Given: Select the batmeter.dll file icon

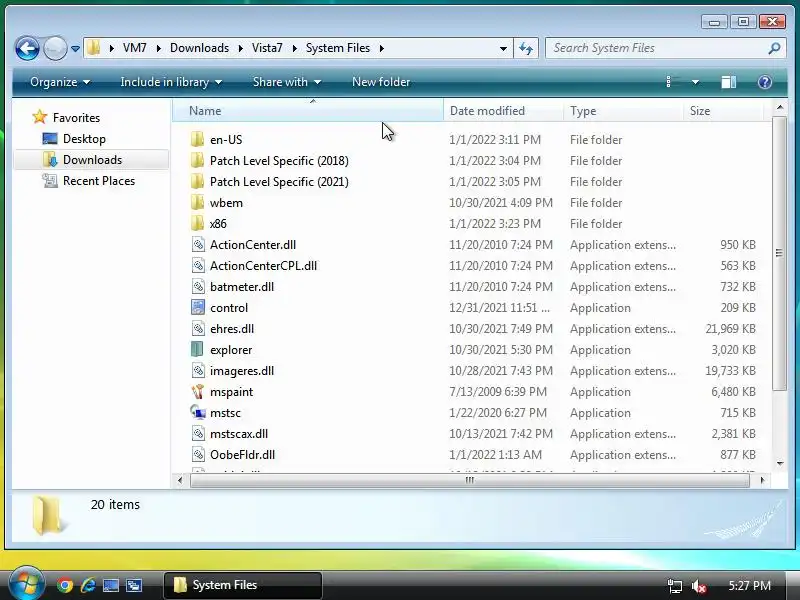Looking at the screenshot, I should pos(198,287).
